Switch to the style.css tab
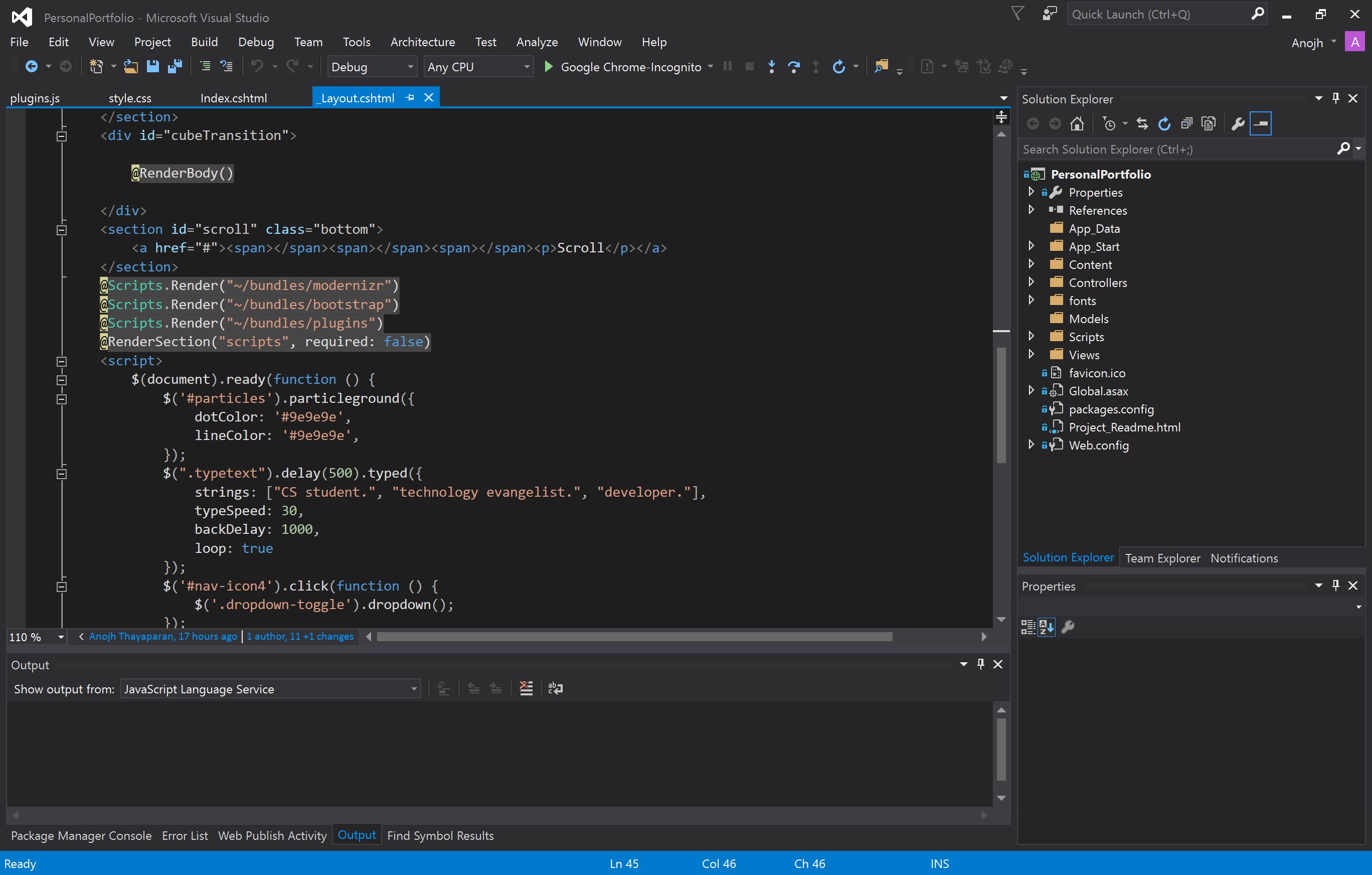Screen dimensions: 1372x875 (x=130, y=98)
